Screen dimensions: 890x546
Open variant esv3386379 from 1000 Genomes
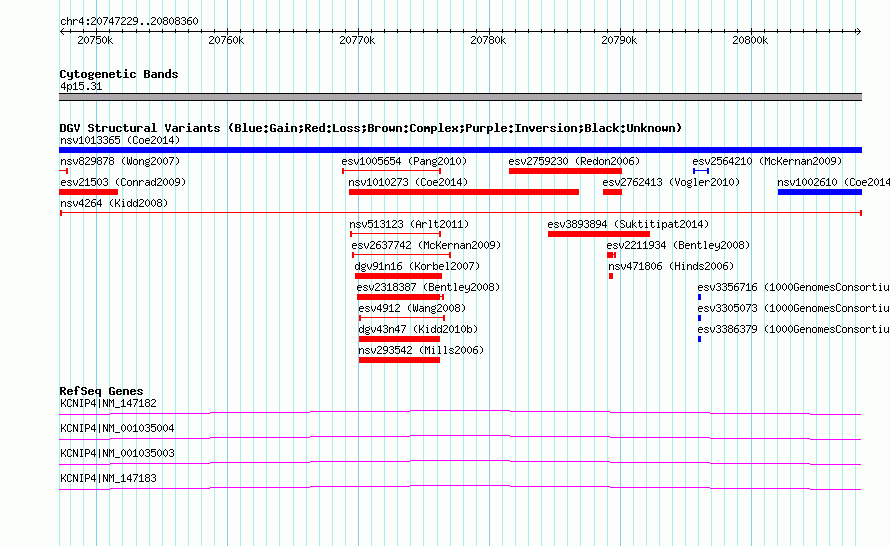(794, 329)
